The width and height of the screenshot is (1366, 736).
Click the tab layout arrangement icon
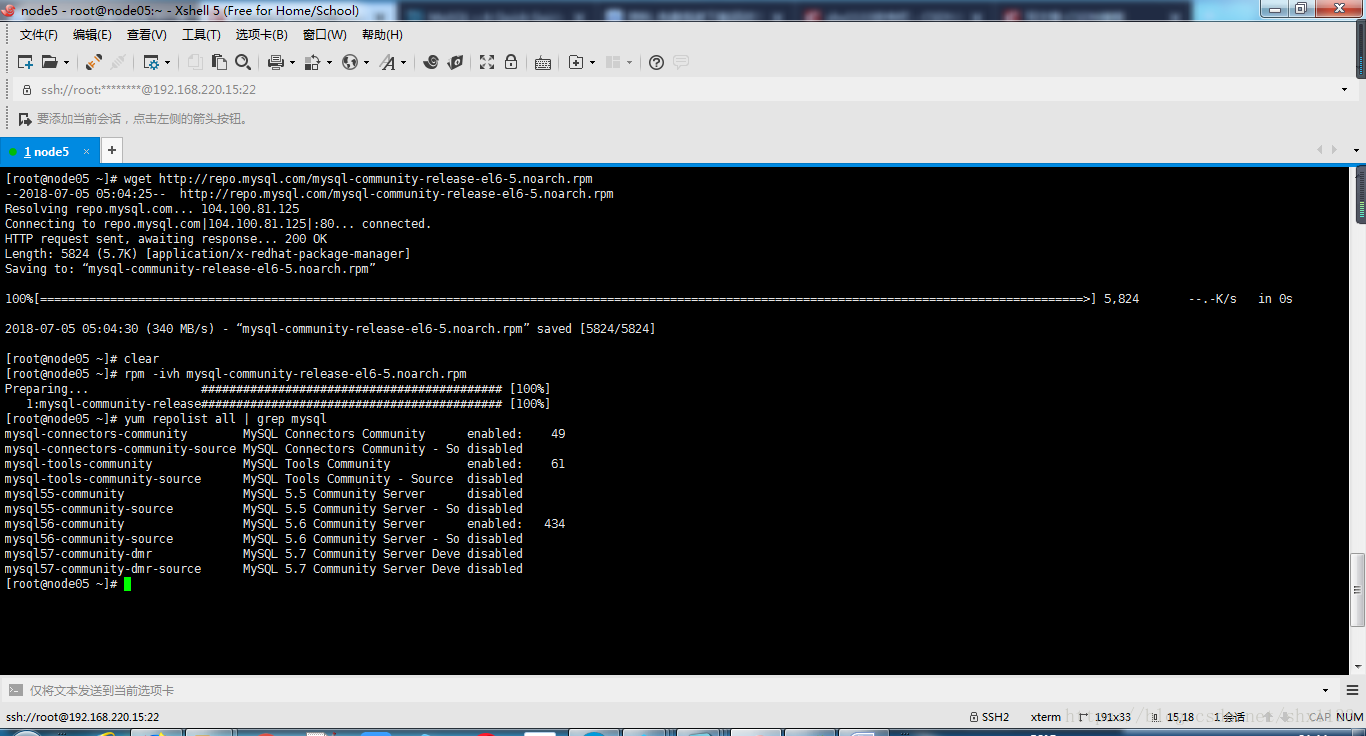(x=614, y=62)
